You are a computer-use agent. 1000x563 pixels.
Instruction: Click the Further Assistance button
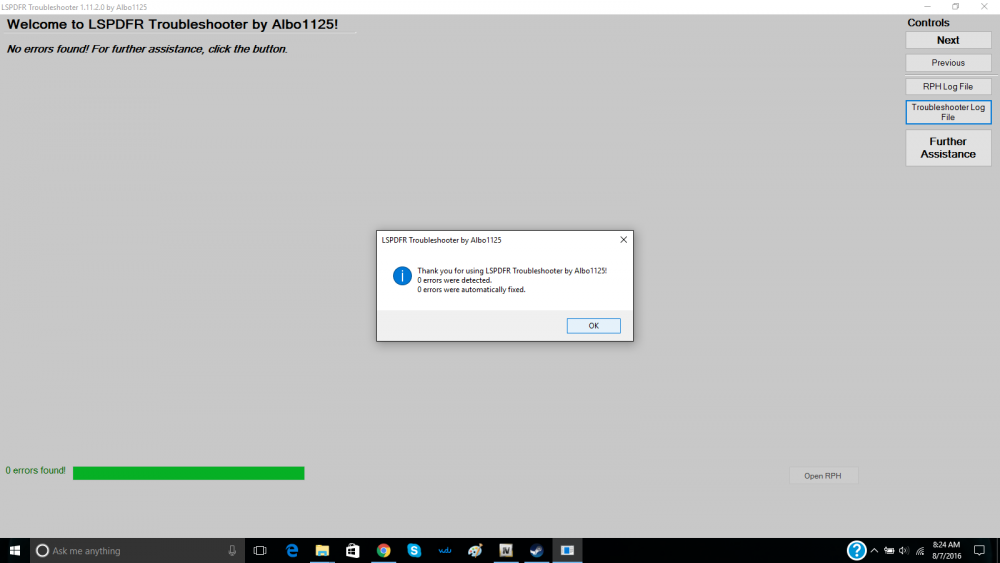948,148
